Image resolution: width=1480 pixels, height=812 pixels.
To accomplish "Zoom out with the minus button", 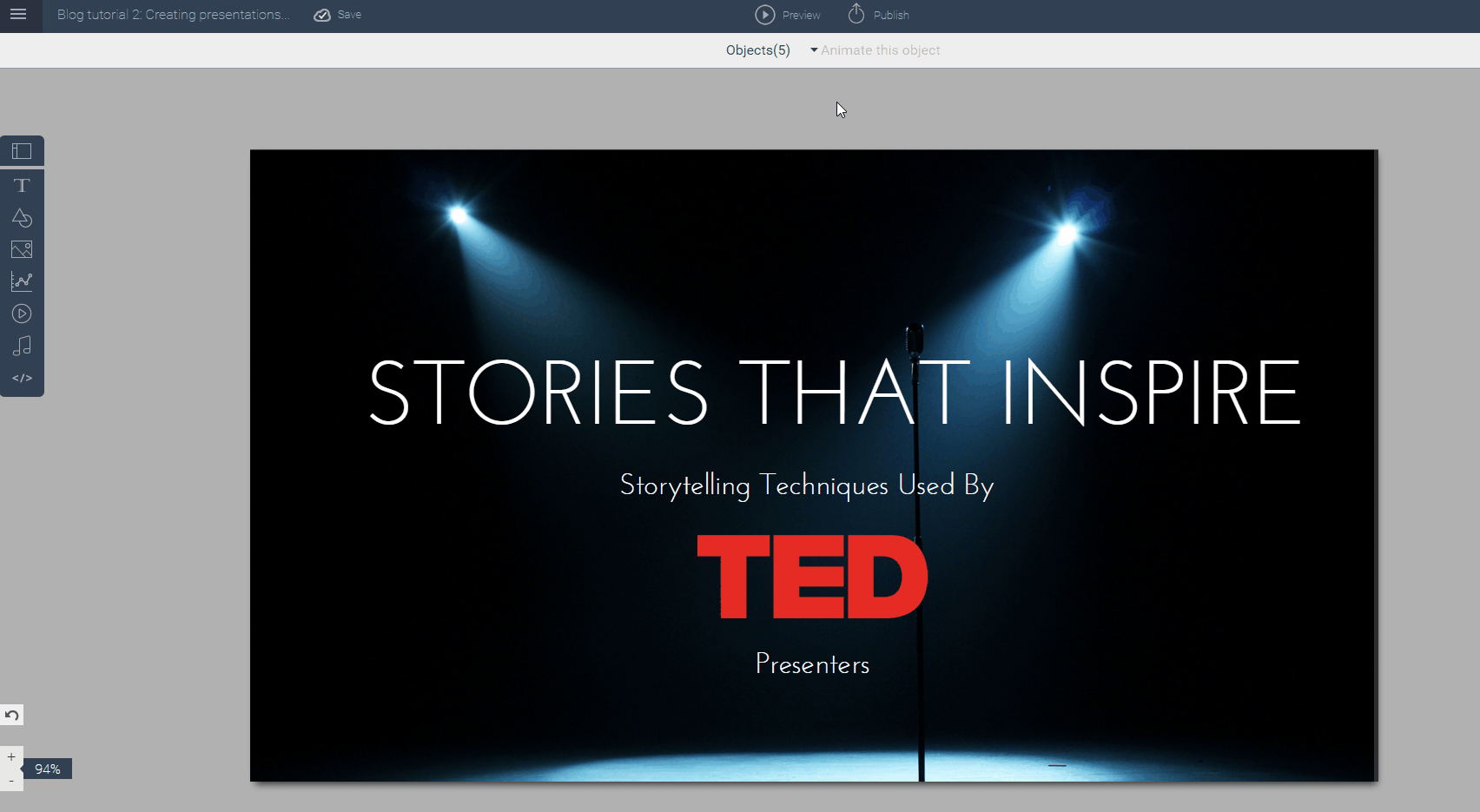I will [x=11, y=781].
